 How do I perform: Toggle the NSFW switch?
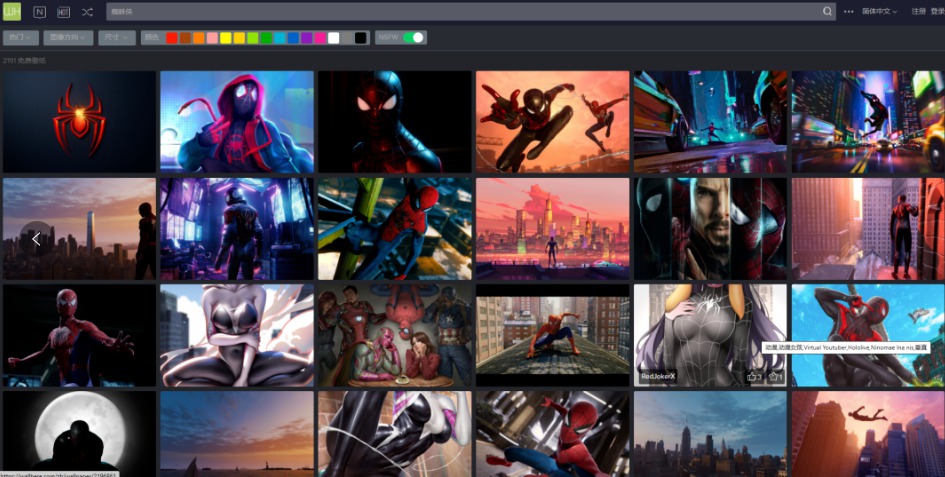[412, 38]
